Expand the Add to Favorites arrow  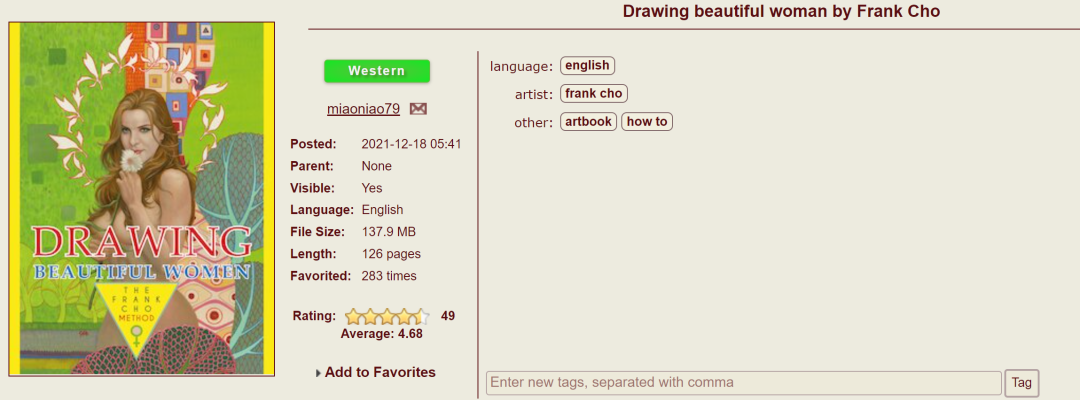(x=319, y=373)
